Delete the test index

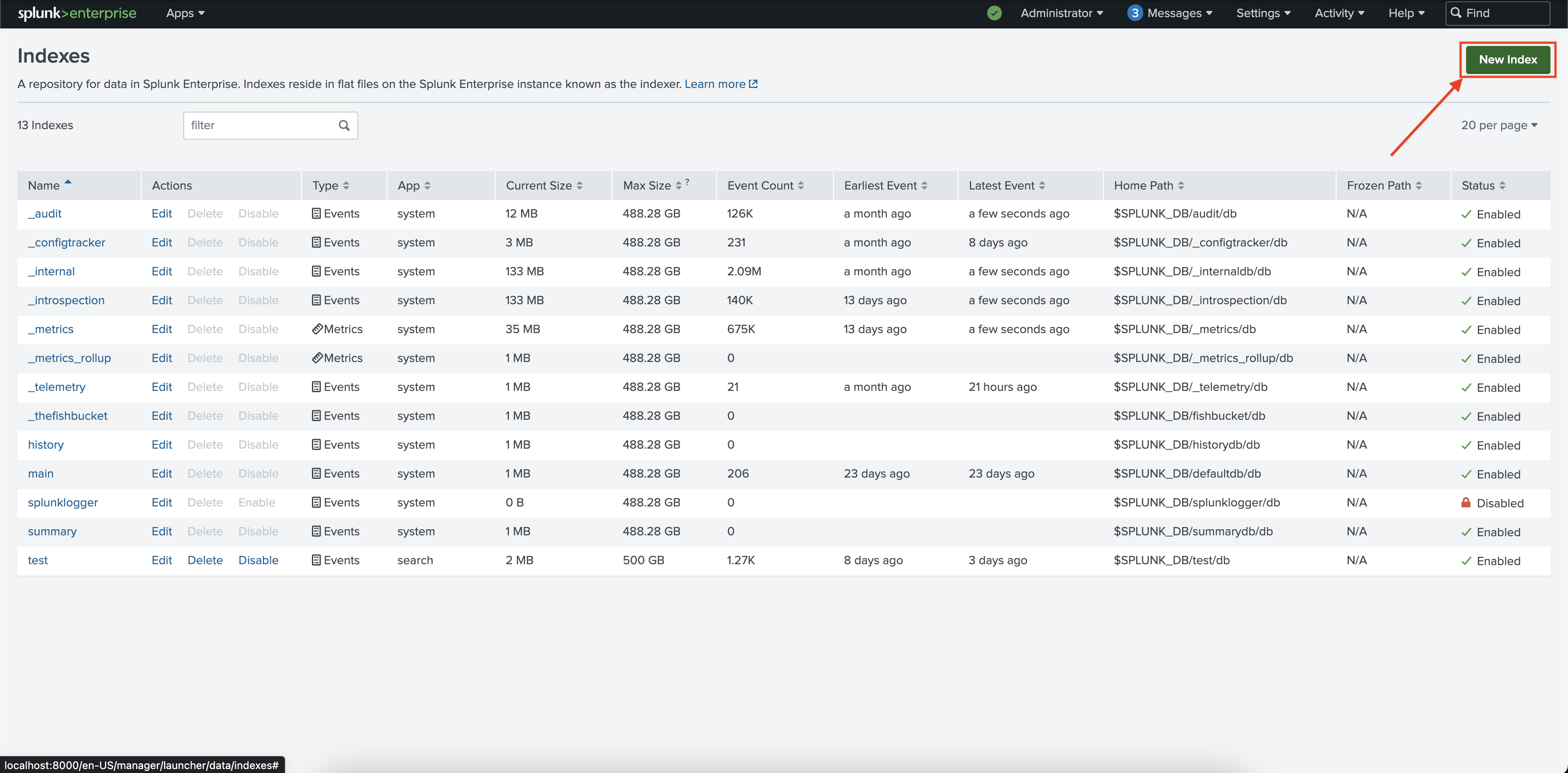(204, 560)
